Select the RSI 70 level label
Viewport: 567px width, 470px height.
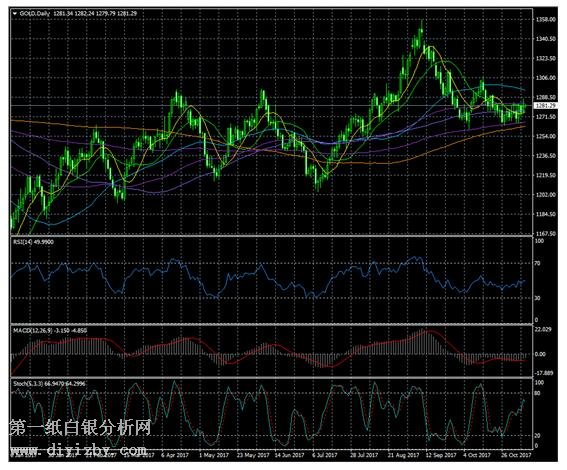(x=537, y=263)
